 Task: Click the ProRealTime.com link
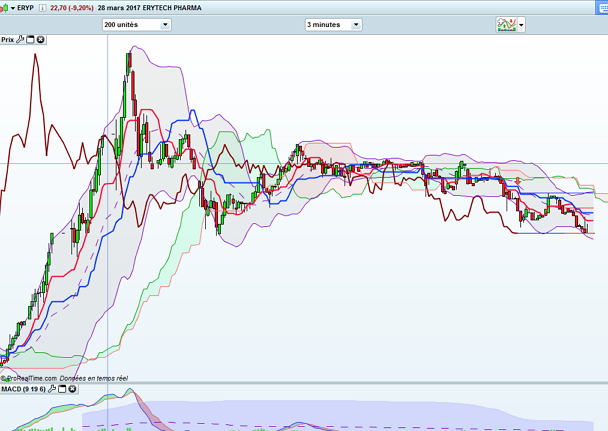31,378
